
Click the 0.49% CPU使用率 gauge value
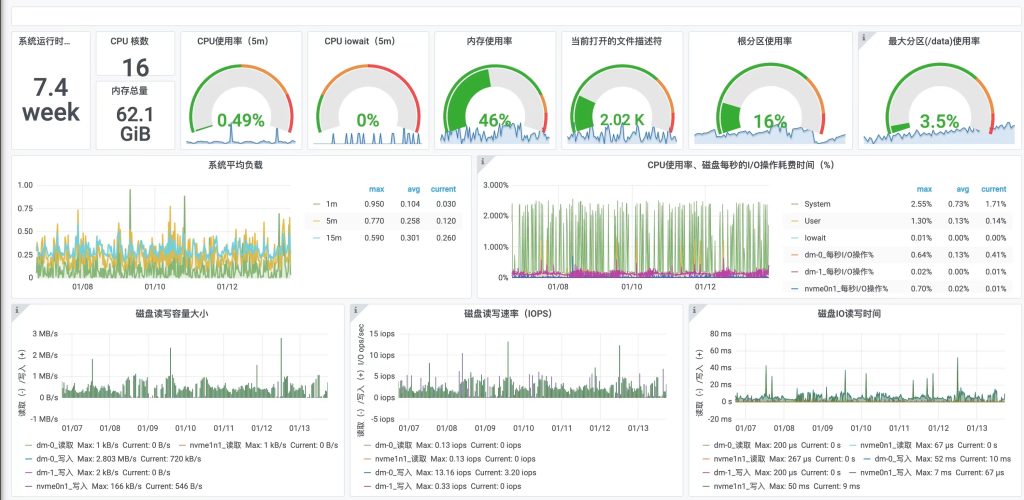coord(243,120)
